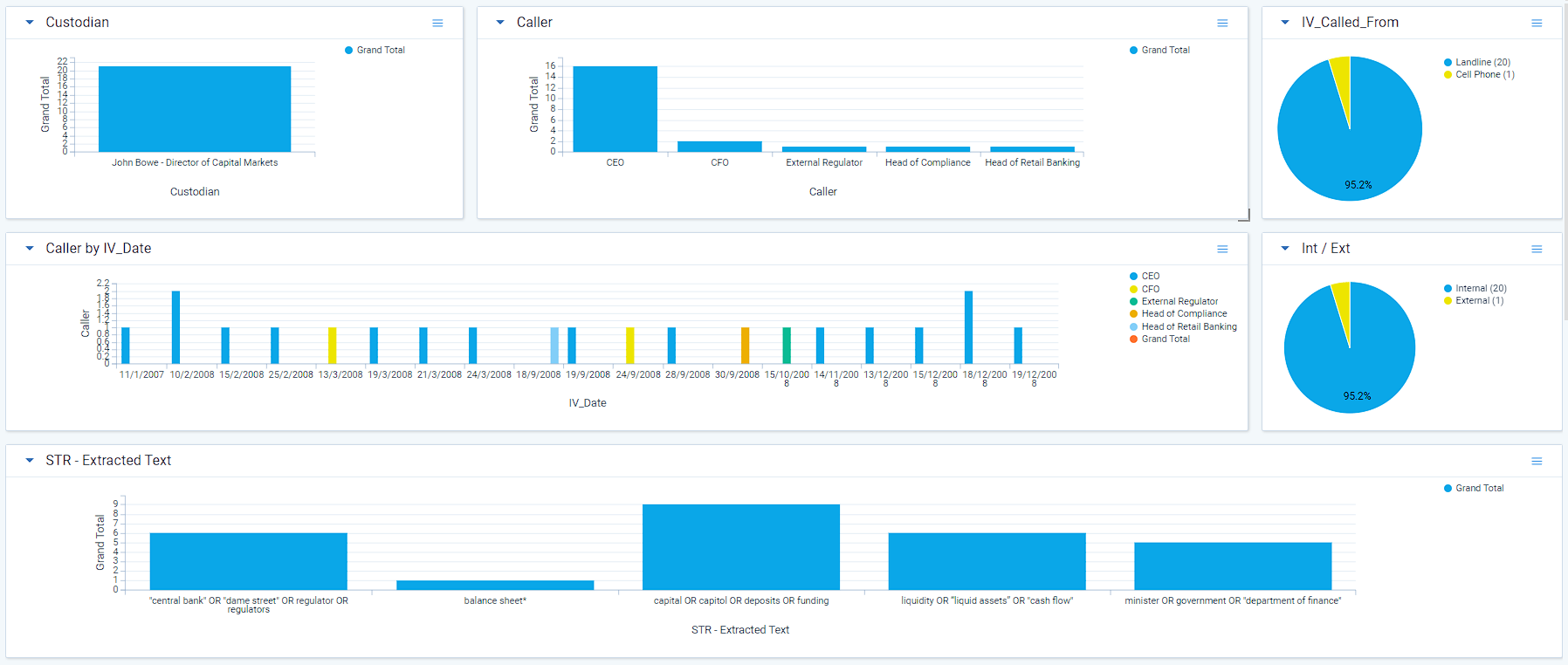Collapse the Caller by IV_Date panel
This screenshot has width=1568, height=665.
30,249
